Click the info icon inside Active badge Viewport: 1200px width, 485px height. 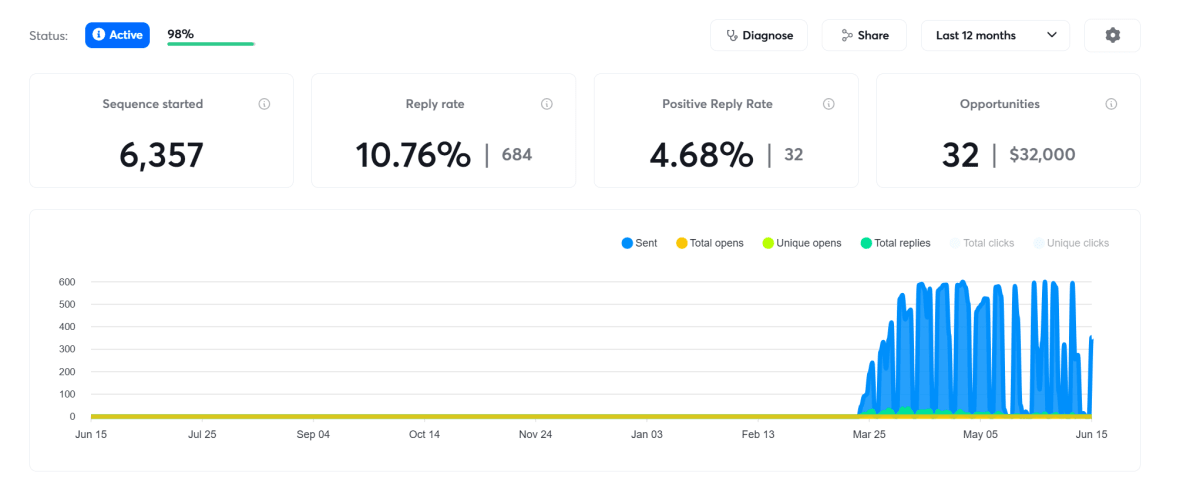(99, 35)
